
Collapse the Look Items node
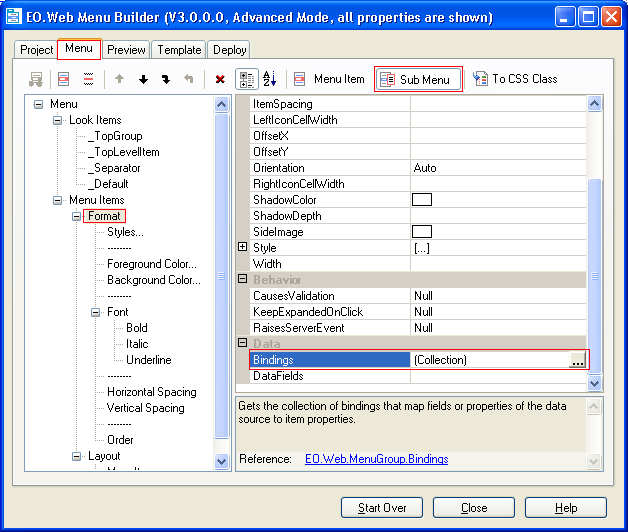click(57, 120)
